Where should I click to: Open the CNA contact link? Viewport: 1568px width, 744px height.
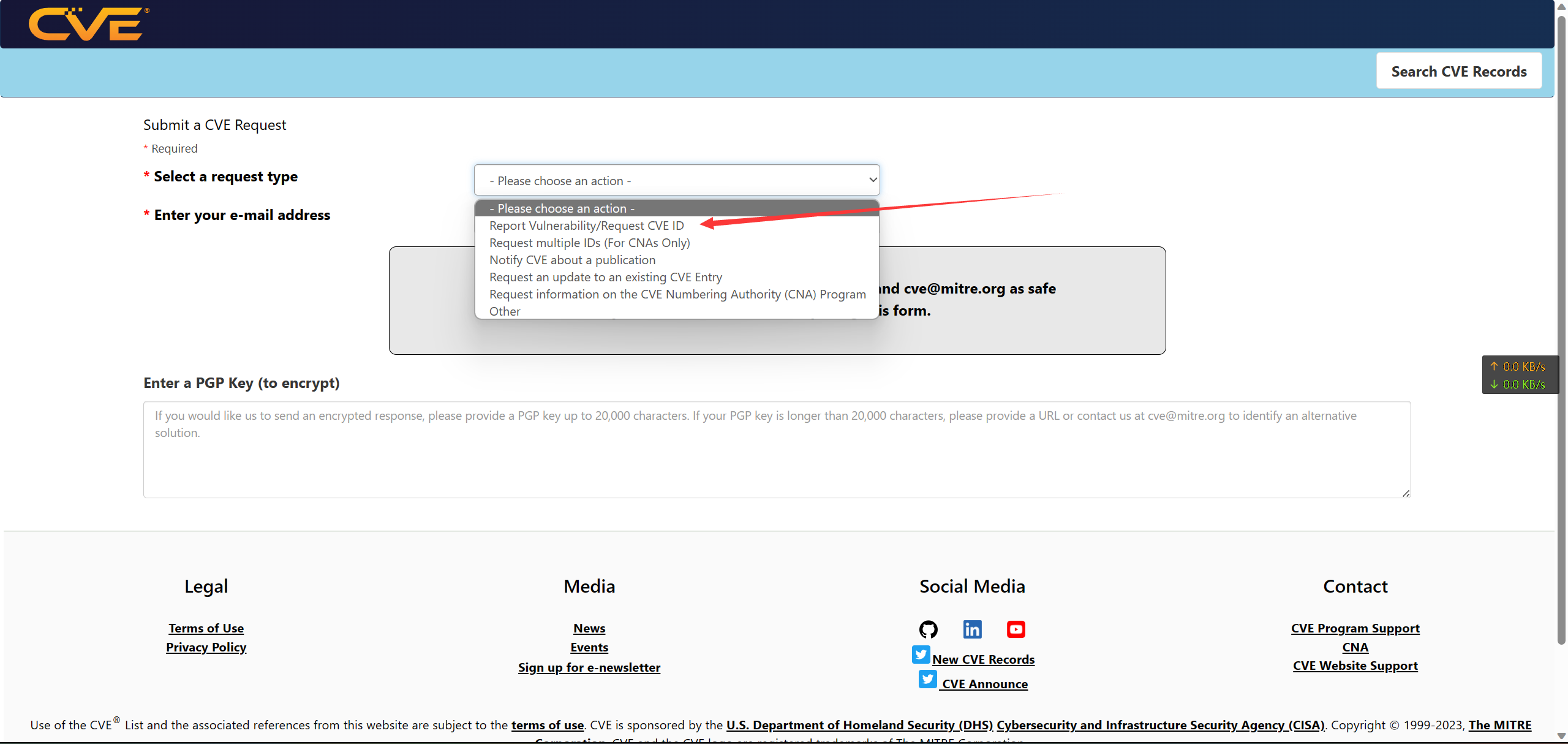(x=1355, y=647)
